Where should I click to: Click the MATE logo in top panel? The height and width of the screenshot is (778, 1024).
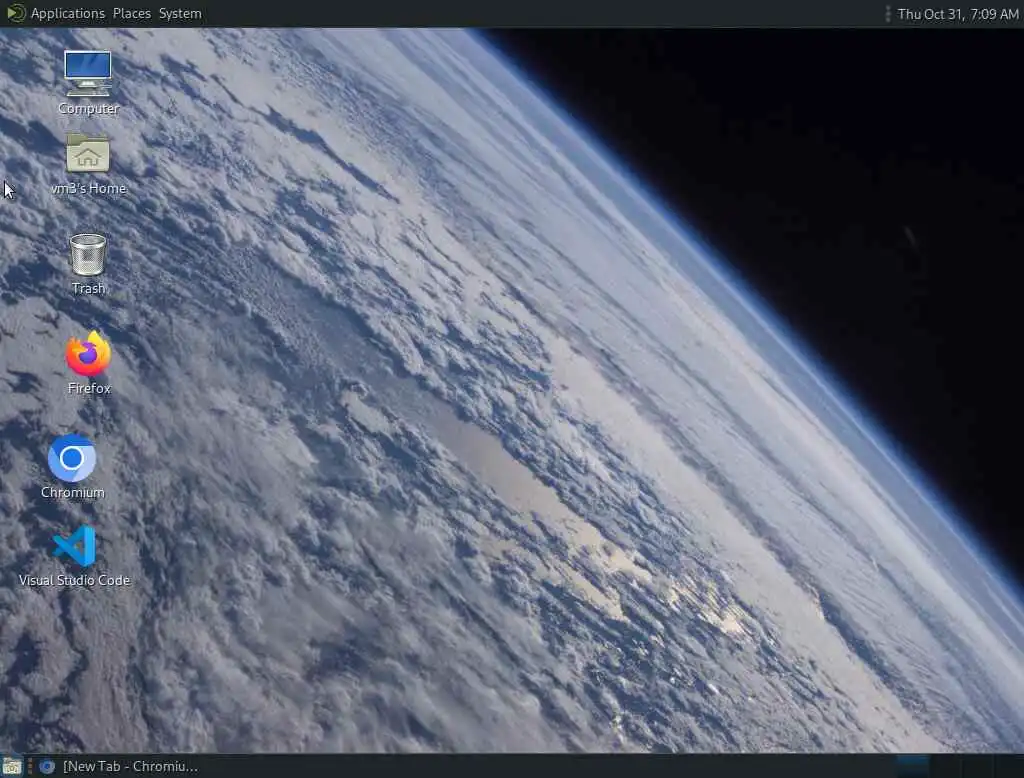pyautogui.click(x=15, y=13)
